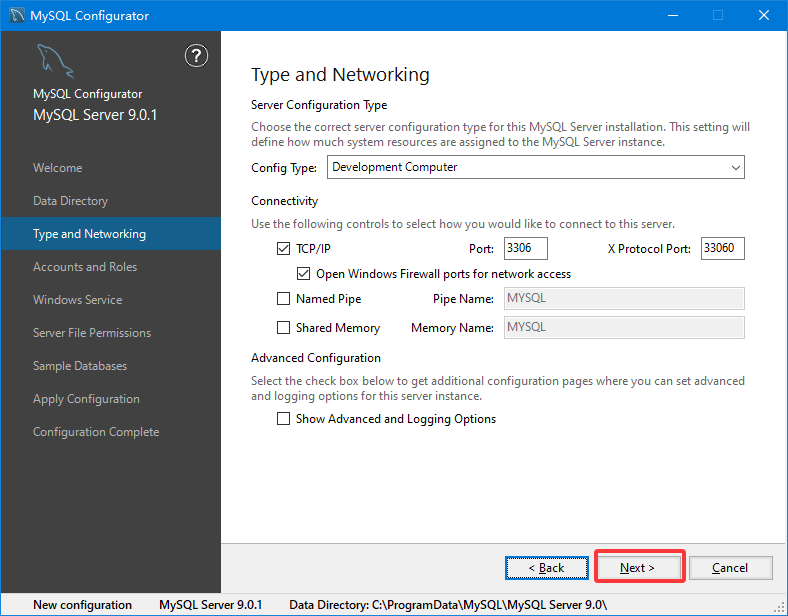The image size is (788, 616).
Task: Toggle the TCP/IP checkbox
Action: coord(283,249)
